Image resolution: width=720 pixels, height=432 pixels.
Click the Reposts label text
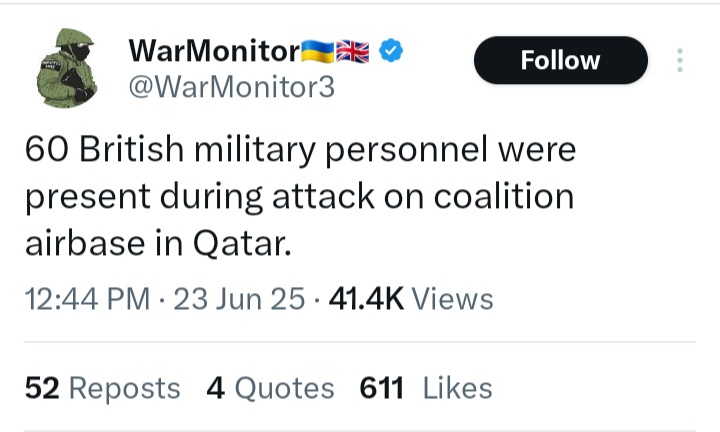coord(124,388)
